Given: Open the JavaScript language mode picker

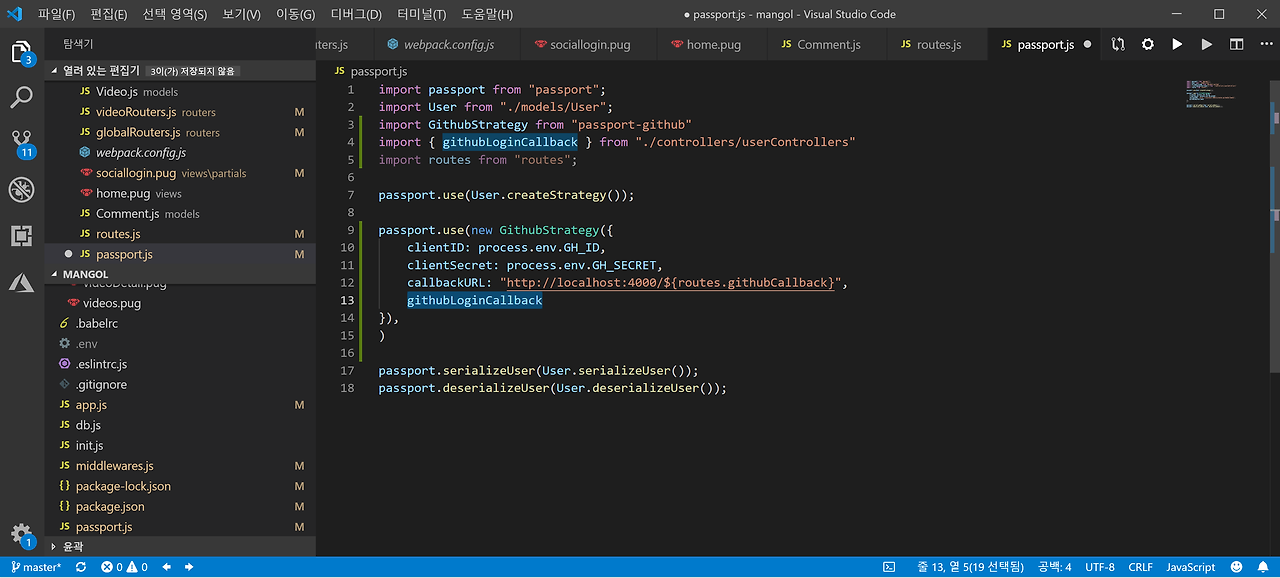Looking at the screenshot, I should click(1190, 567).
